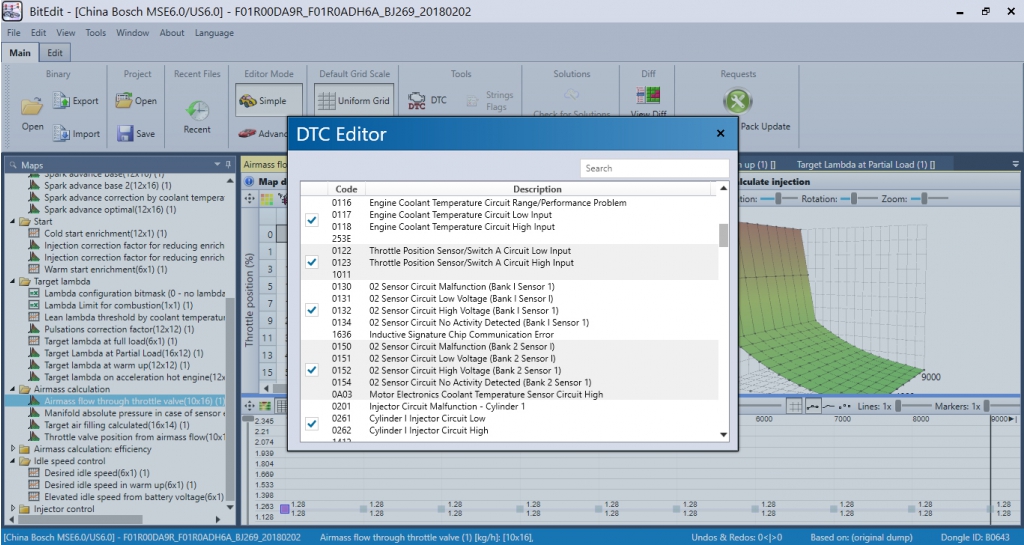The width and height of the screenshot is (1024, 545).
Task: Click the move arrows icon in the table toolbar
Action: point(249,198)
